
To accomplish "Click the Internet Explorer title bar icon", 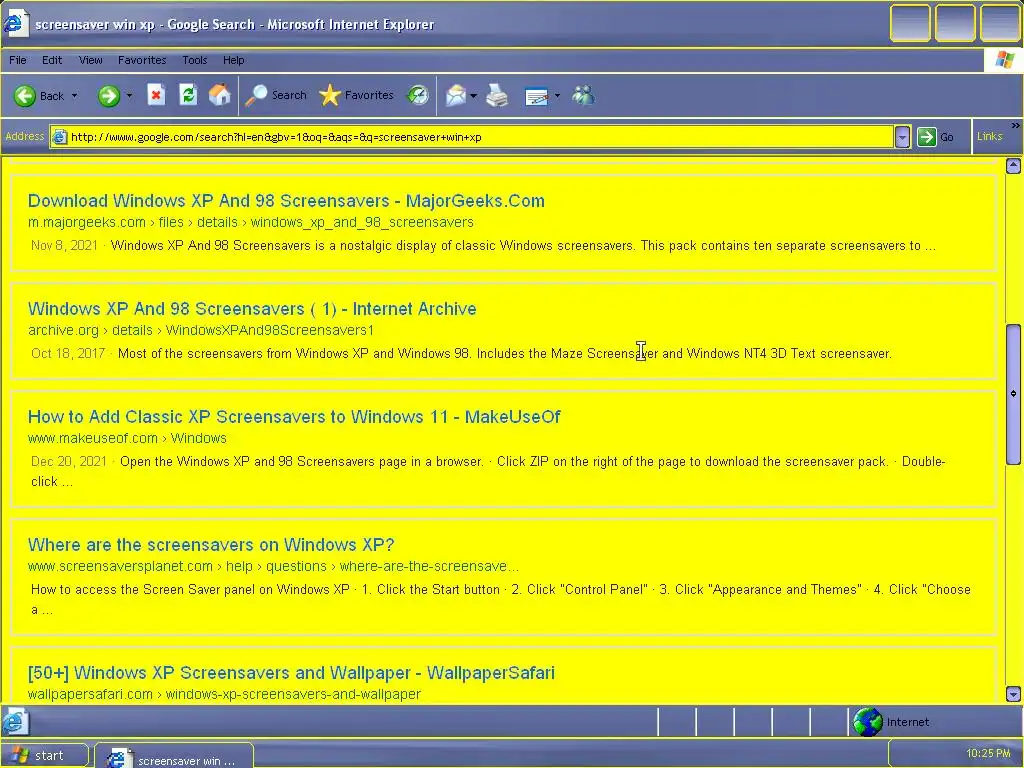I will (x=14, y=24).
